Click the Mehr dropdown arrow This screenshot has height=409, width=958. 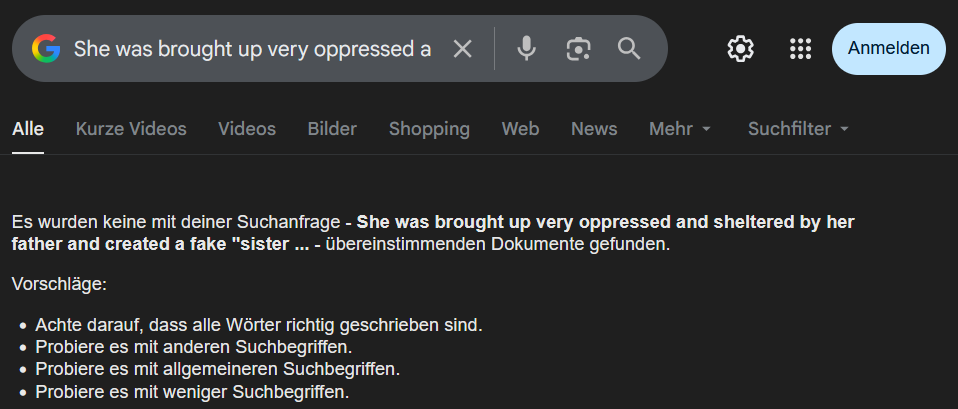[706, 130]
